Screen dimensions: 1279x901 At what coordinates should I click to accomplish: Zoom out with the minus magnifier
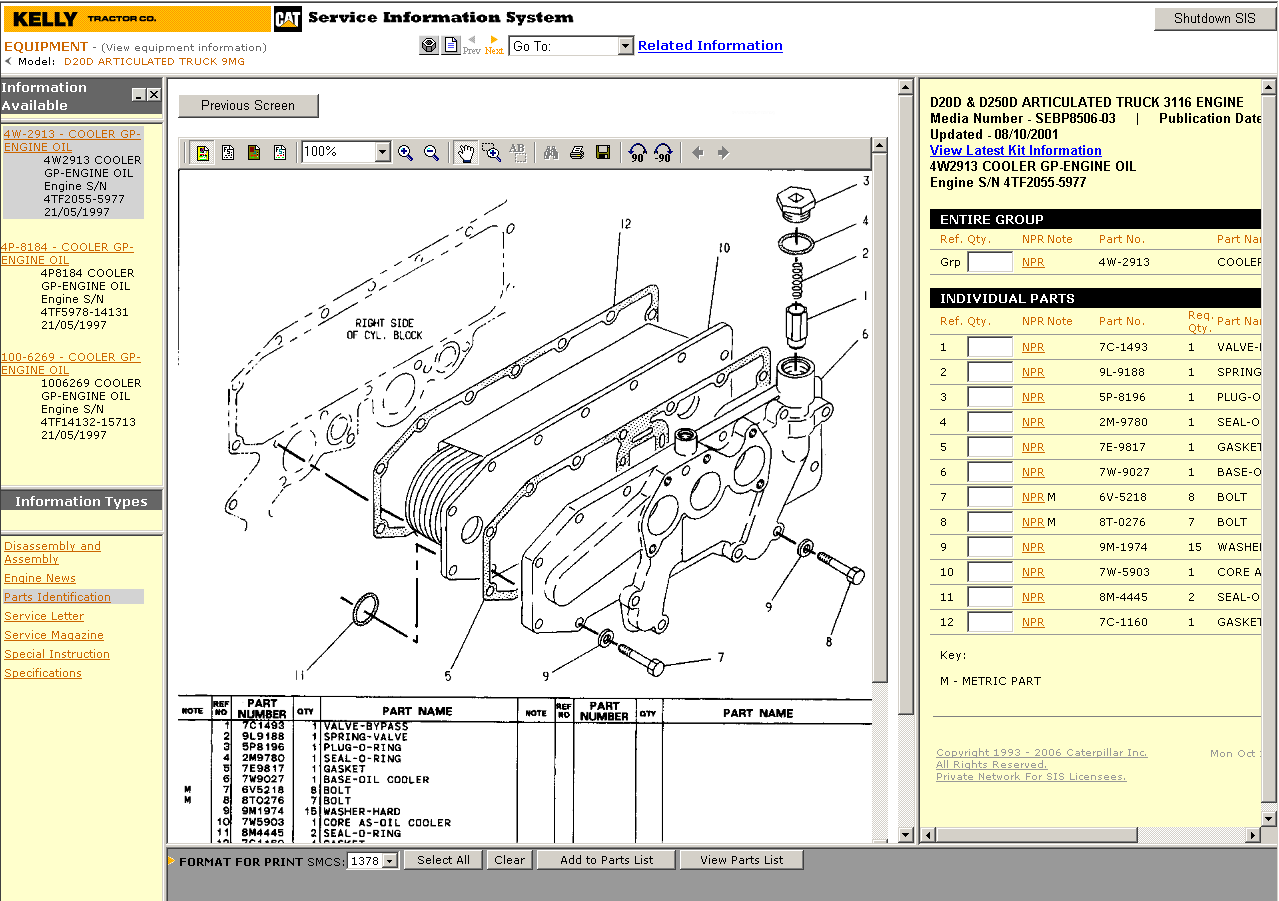[x=431, y=152]
